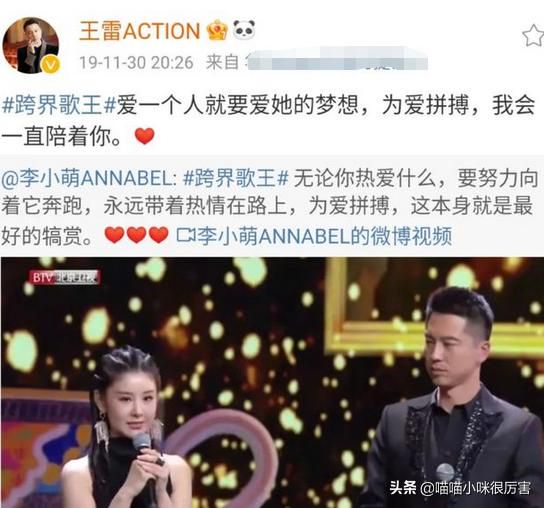This screenshot has width=544, height=508.
Task: Click the blurred source text after 来自
Action: (x=337, y=61)
